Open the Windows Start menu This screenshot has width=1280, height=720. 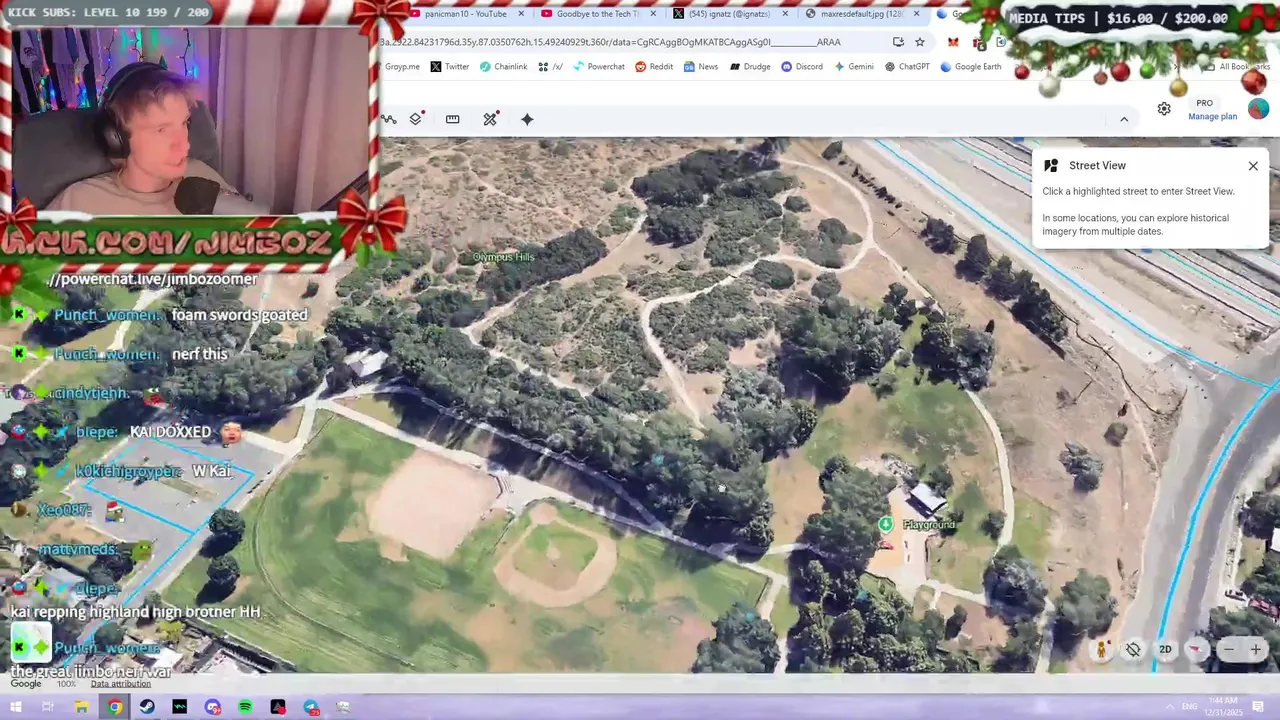pos(16,707)
